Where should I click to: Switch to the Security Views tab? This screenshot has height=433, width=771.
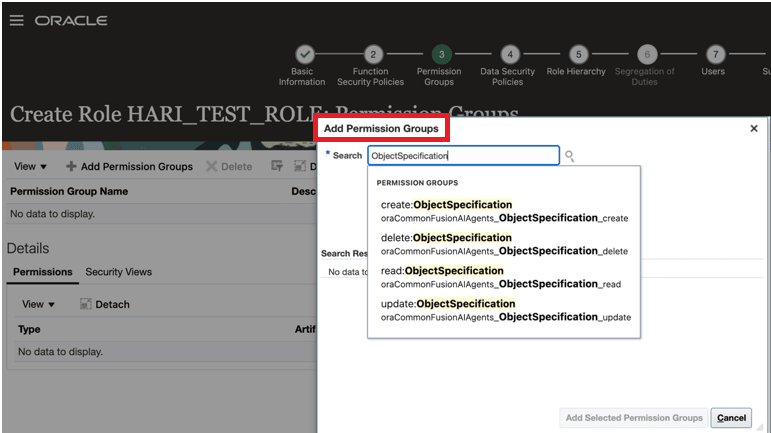pyautogui.click(x=119, y=272)
